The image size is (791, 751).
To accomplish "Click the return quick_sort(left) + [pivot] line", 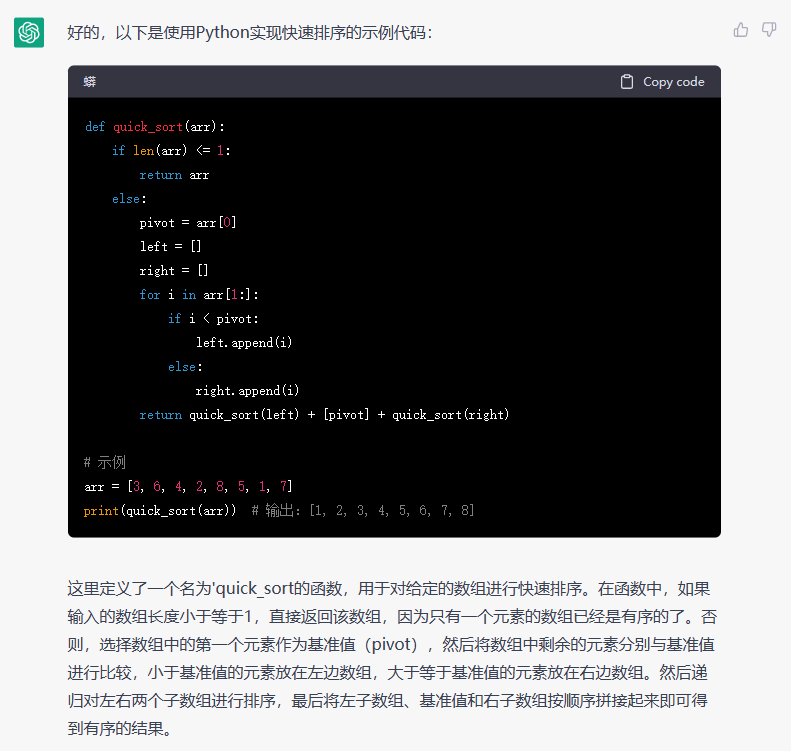I will 324,415.
